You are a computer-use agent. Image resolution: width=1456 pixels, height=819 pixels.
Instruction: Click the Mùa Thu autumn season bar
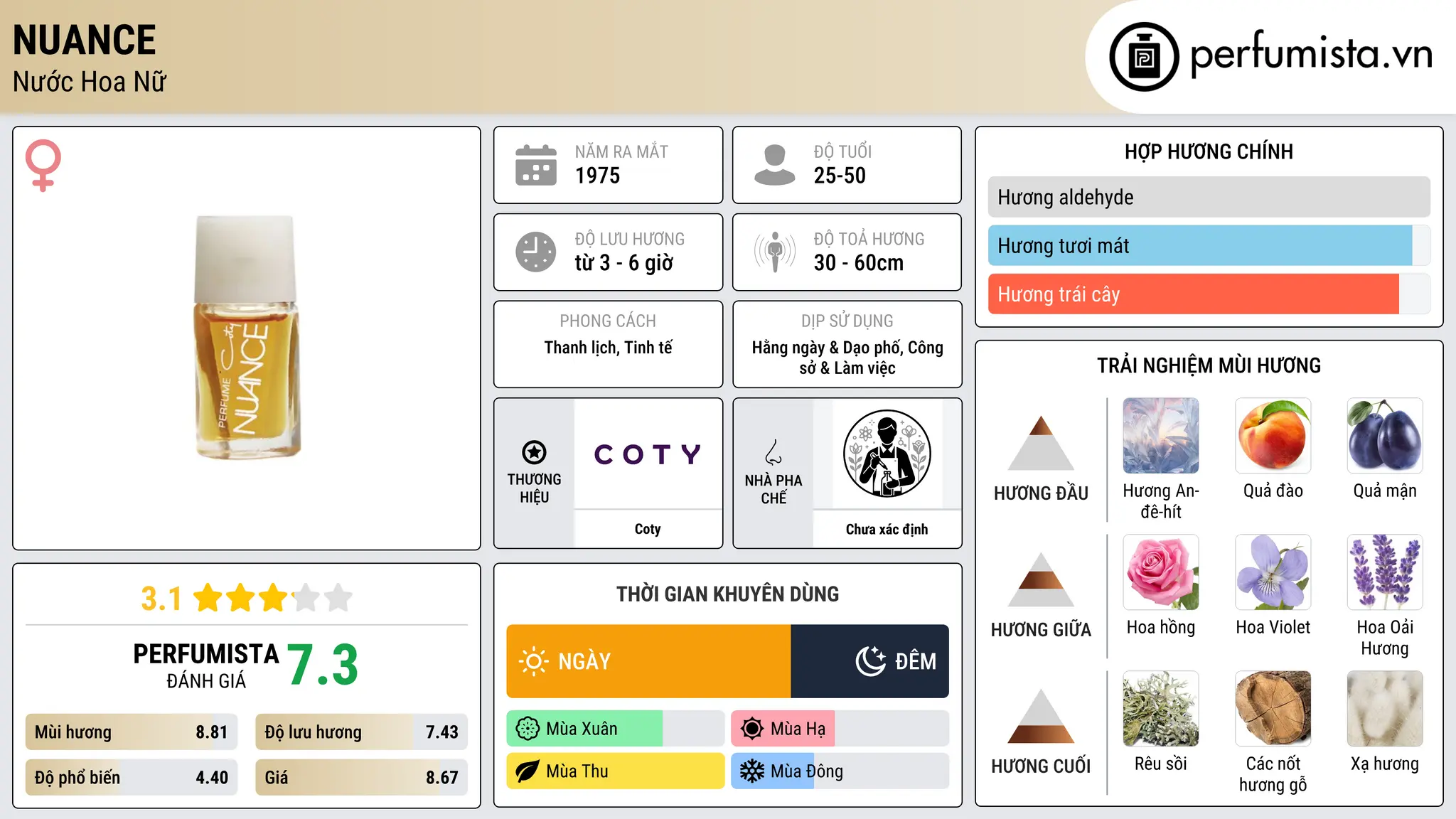616,771
